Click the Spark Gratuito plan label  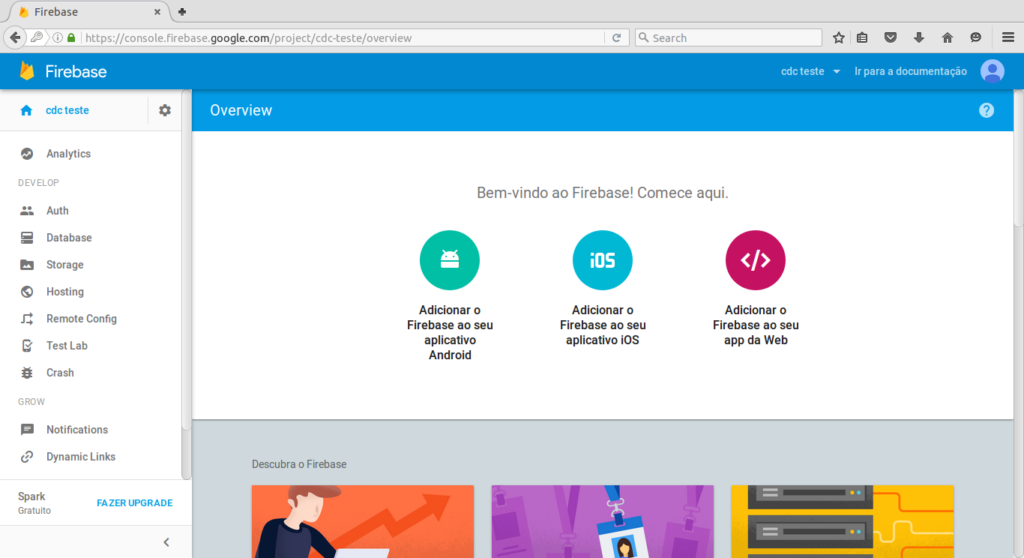pyautogui.click(x=34, y=503)
